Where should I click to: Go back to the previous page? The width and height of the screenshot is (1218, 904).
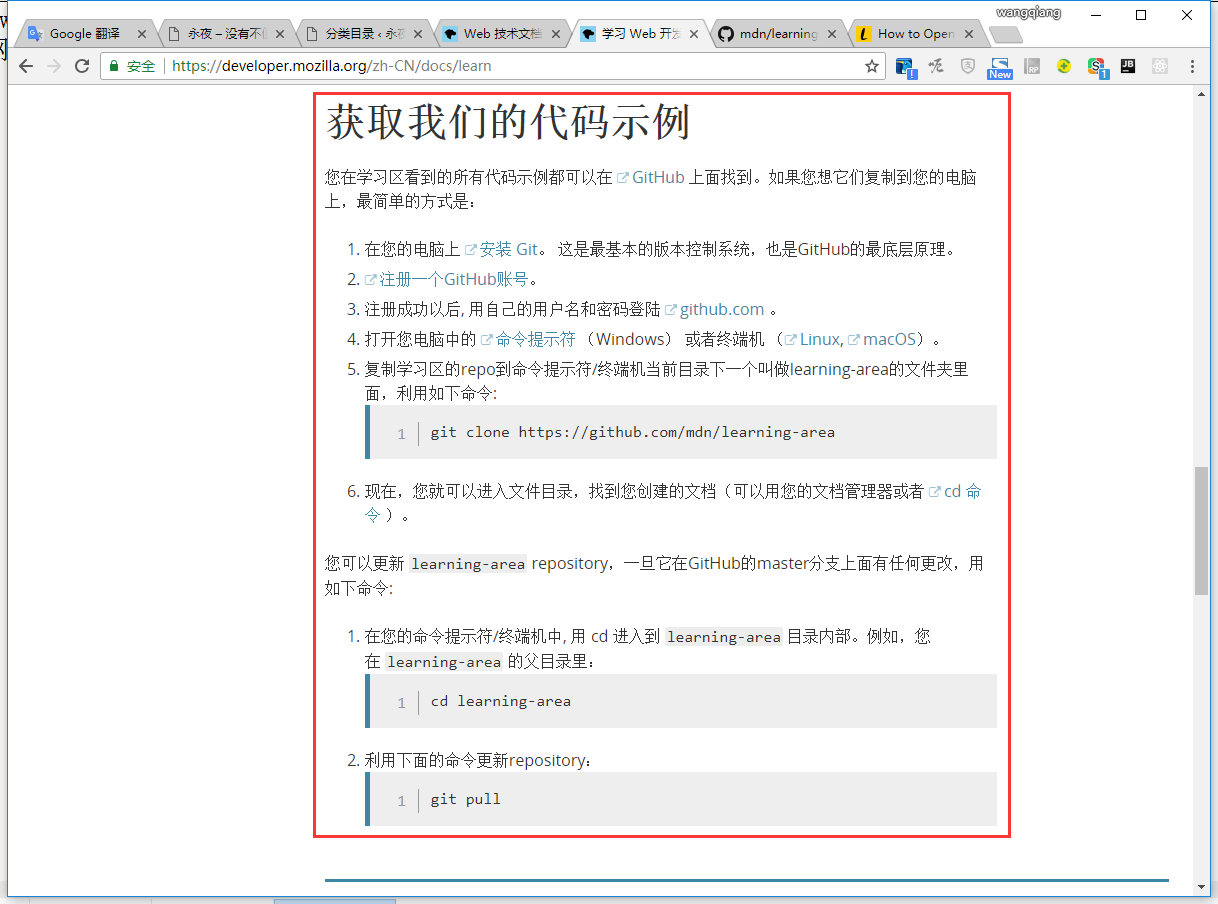26,66
